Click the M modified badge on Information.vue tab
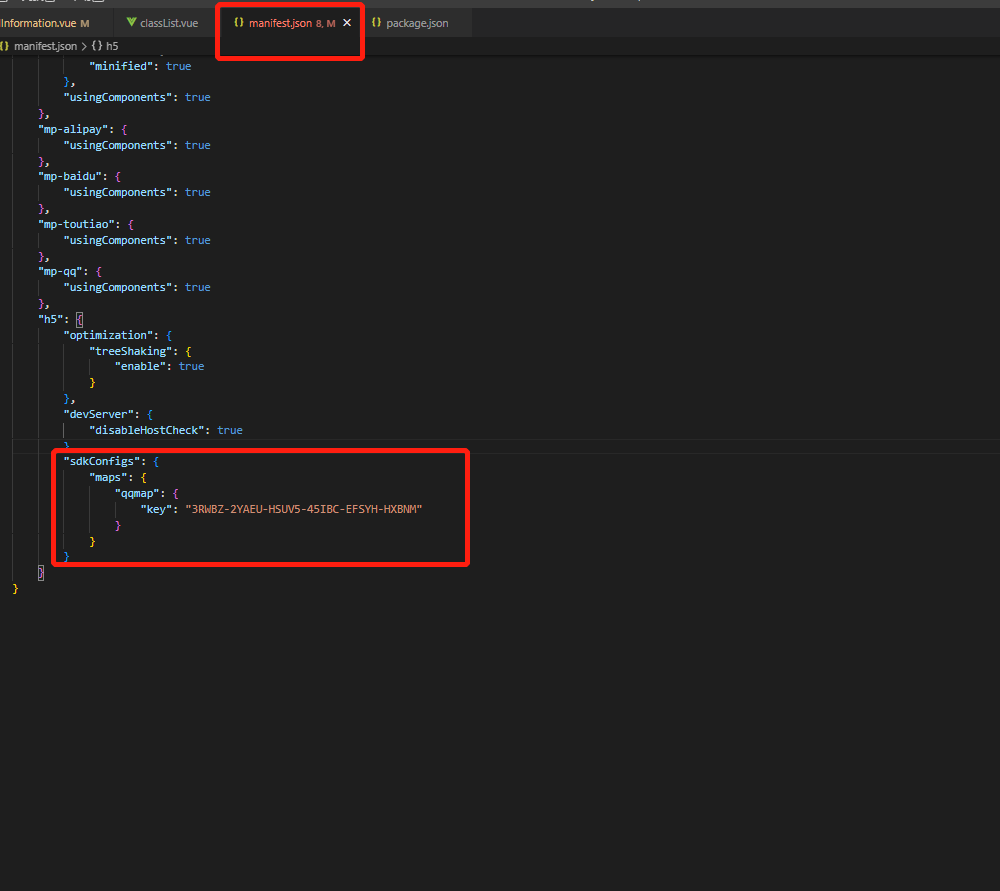 click(85, 24)
